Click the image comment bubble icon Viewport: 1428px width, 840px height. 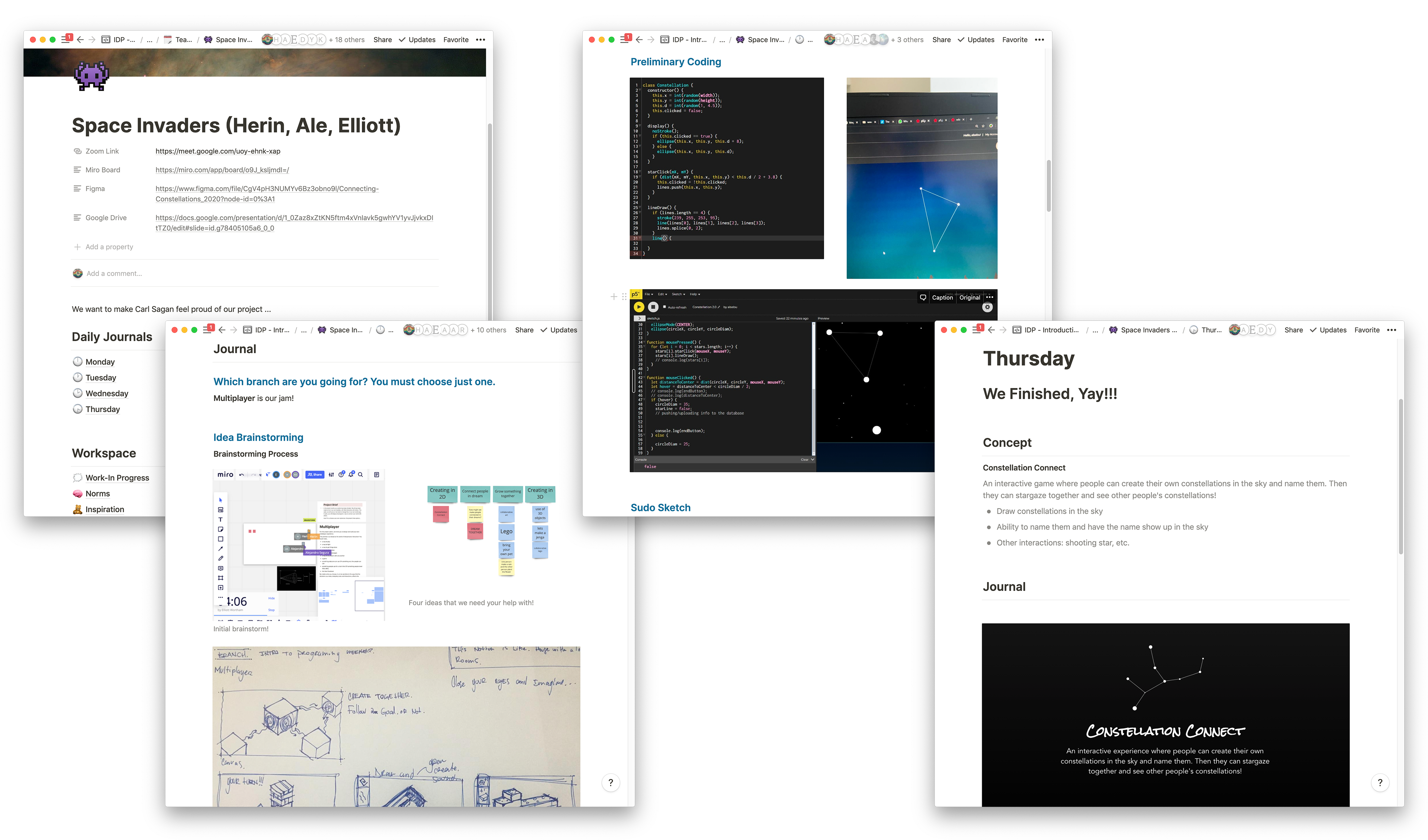(x=923, y=297)
